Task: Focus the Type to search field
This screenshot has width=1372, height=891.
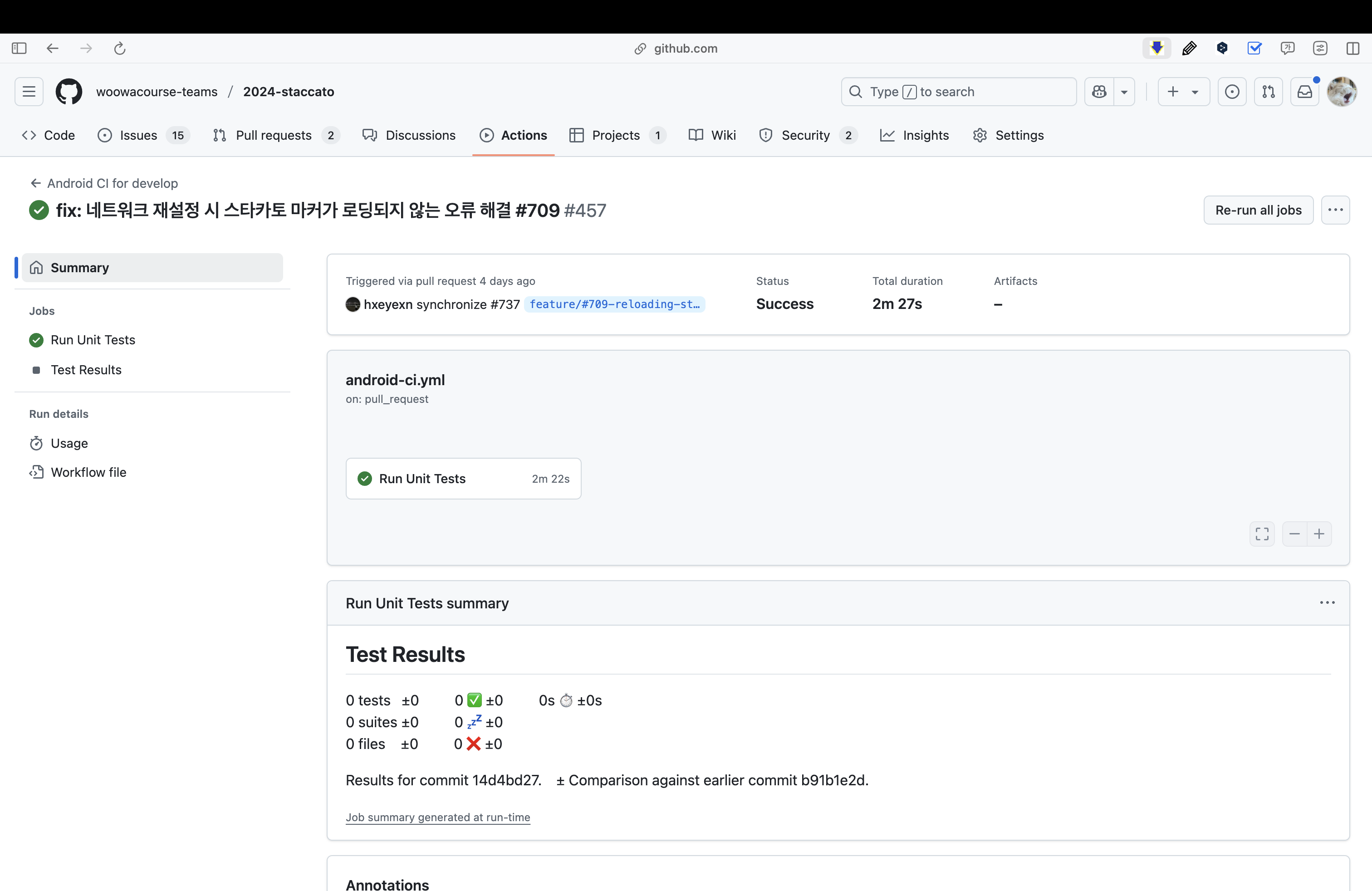Action: pos(958,92)
